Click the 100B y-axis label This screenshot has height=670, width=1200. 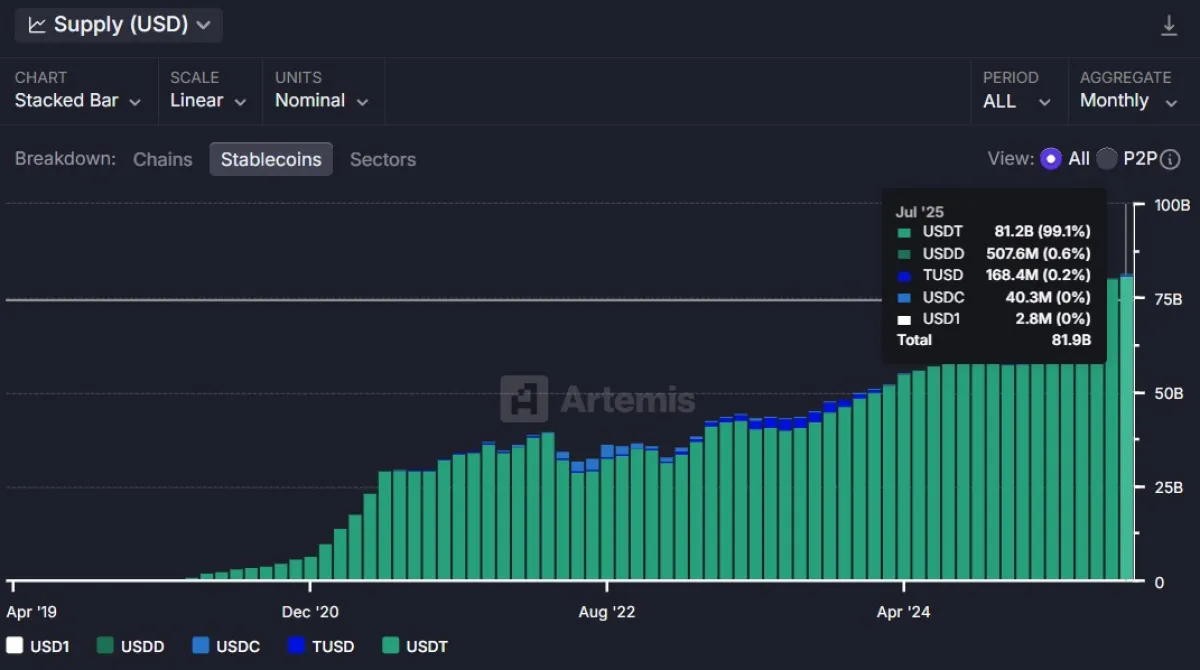click(1172, 205)
